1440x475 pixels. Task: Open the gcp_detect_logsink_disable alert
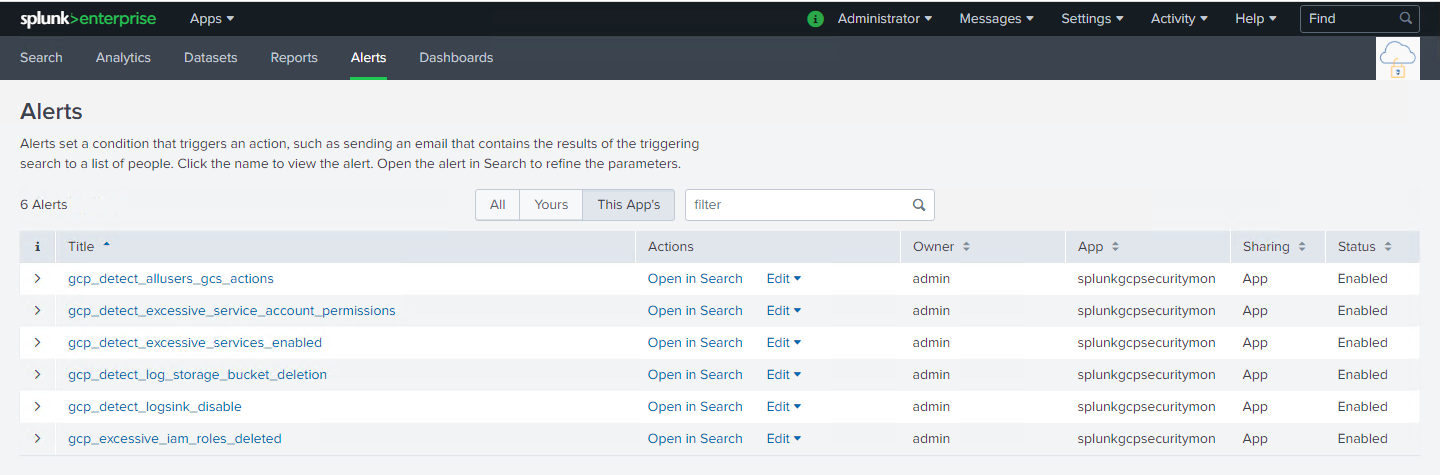click(x=155, y=407)
